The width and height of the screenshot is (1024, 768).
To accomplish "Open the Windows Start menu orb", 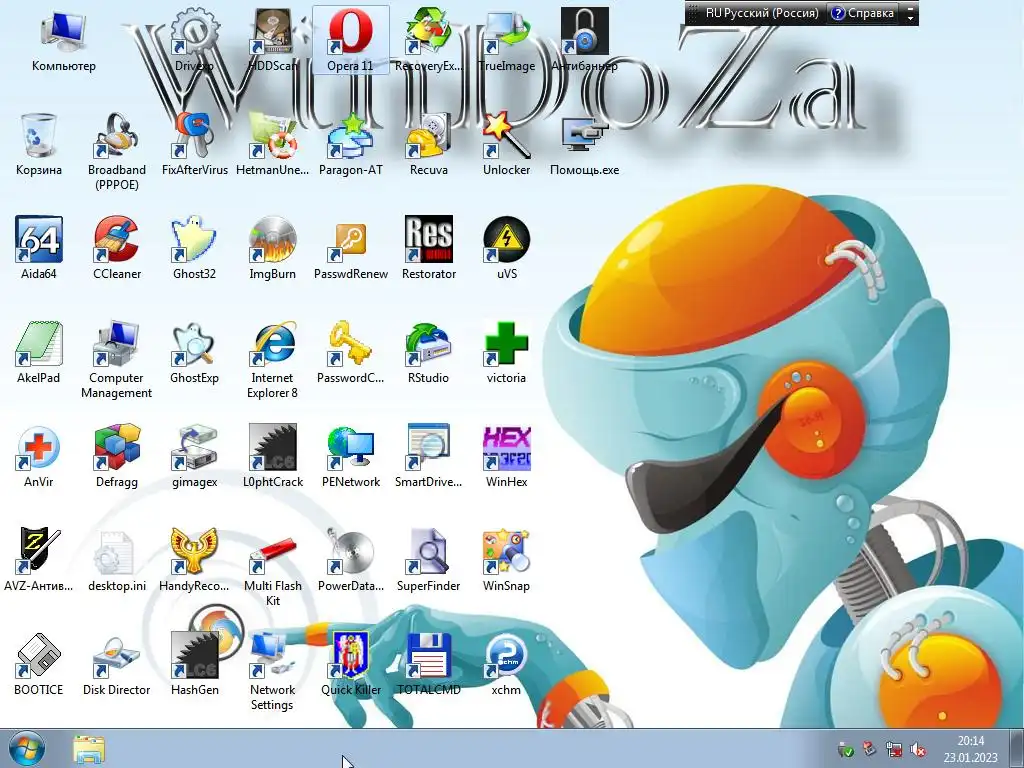I will pos(26,749).
